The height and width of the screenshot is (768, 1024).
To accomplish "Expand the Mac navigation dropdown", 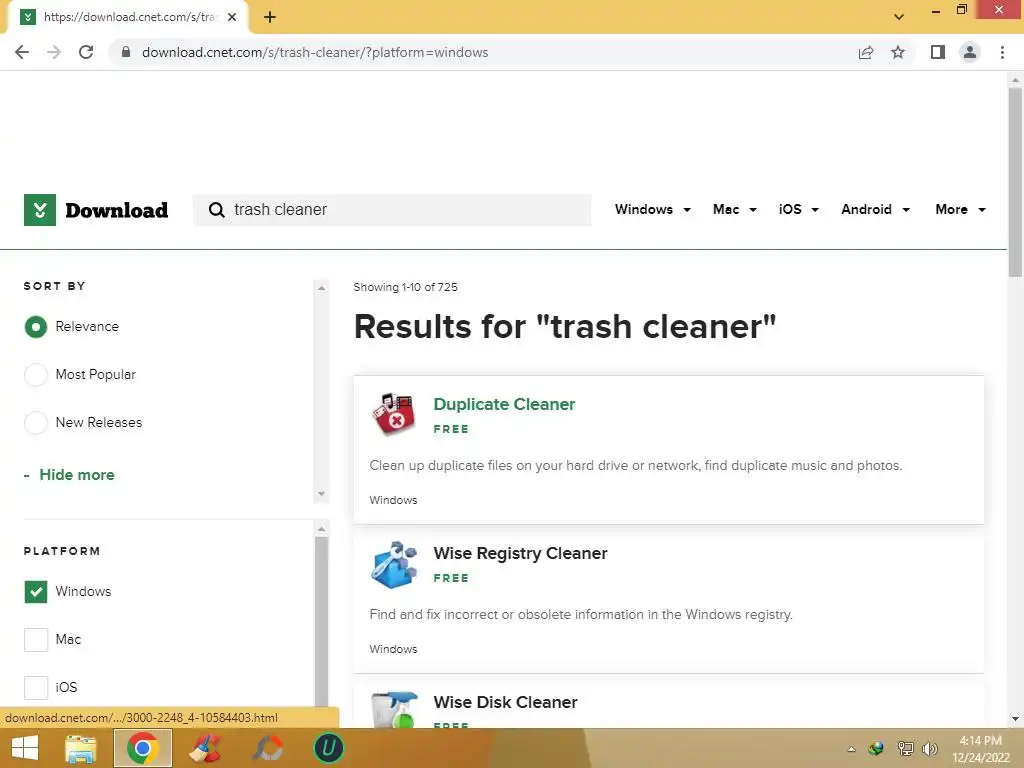I will click(x=735, y=210).
